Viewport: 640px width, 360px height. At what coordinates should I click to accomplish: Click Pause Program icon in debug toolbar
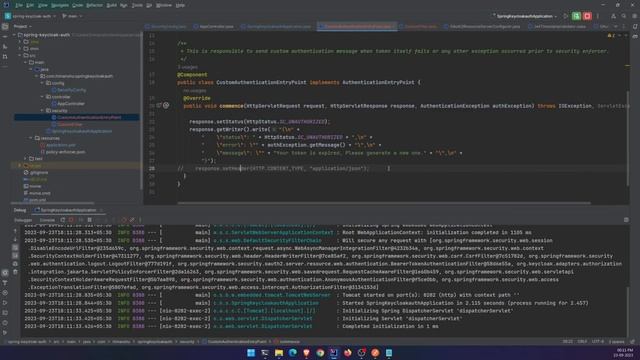coord(89,220)
